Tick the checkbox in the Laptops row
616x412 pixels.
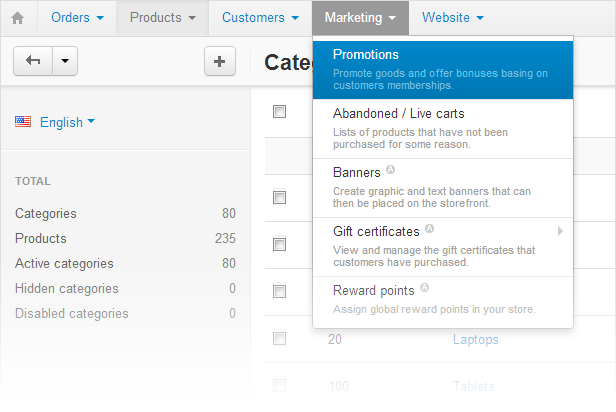279,339
